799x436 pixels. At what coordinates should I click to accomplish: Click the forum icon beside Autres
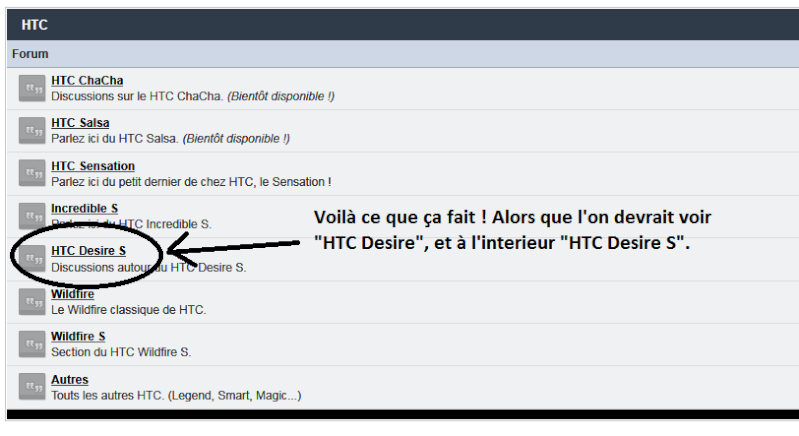tap(32, 387)
